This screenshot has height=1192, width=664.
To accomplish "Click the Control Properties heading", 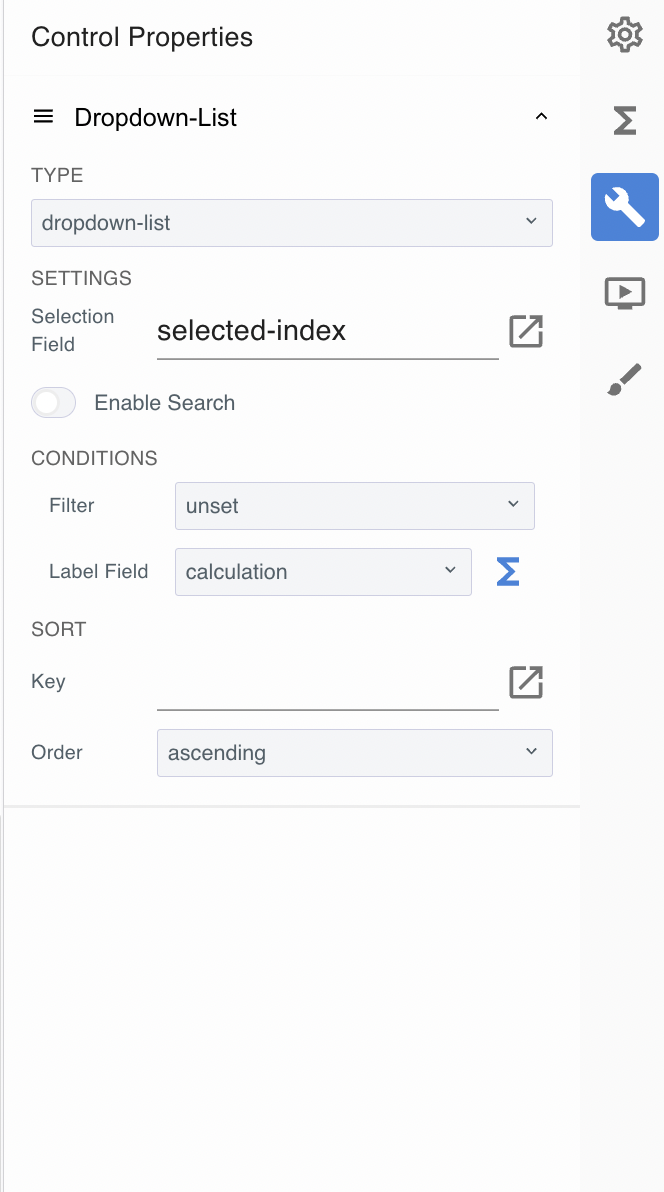I will [142, 38].
